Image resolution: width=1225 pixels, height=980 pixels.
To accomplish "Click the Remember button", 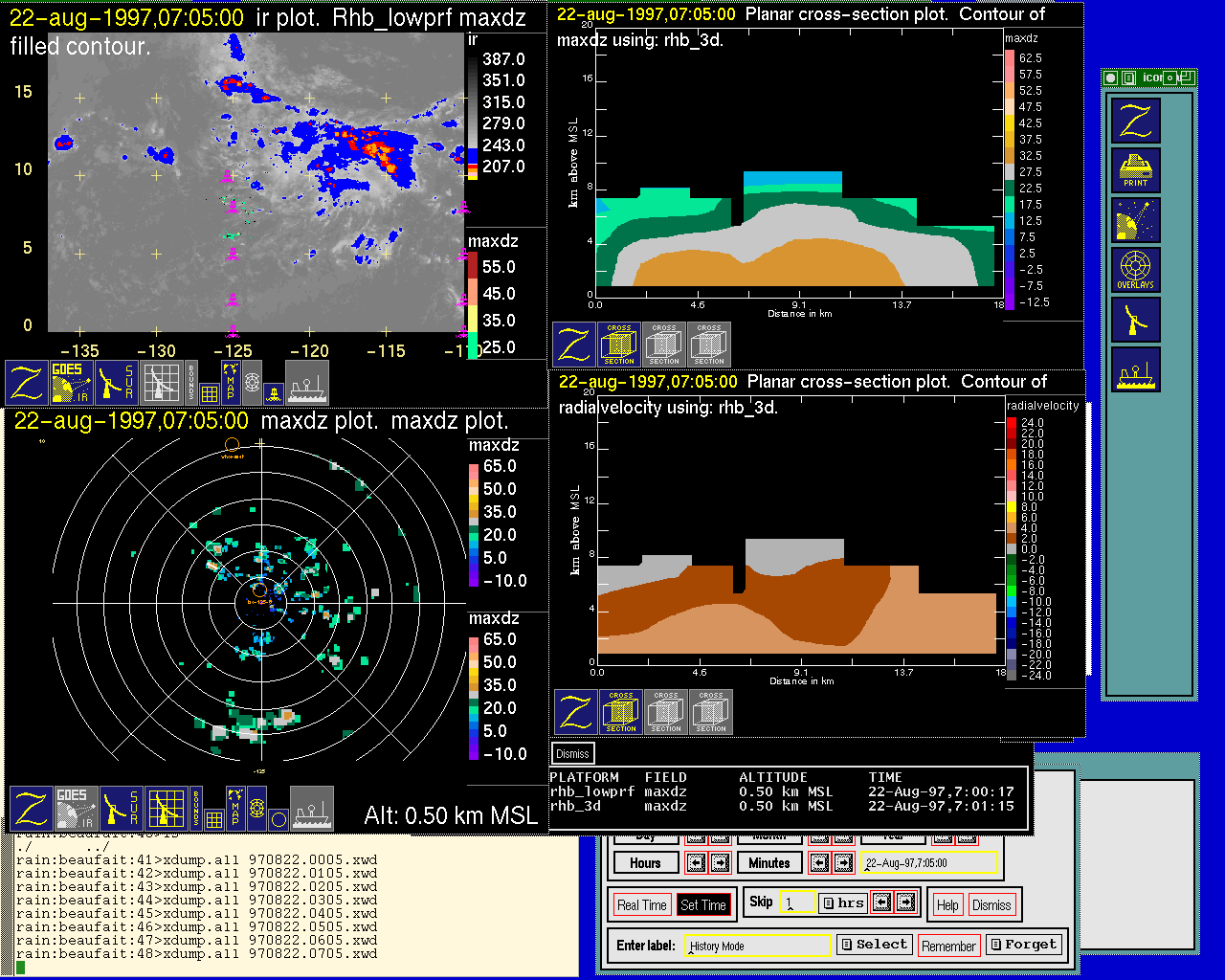I will [948, 946].
